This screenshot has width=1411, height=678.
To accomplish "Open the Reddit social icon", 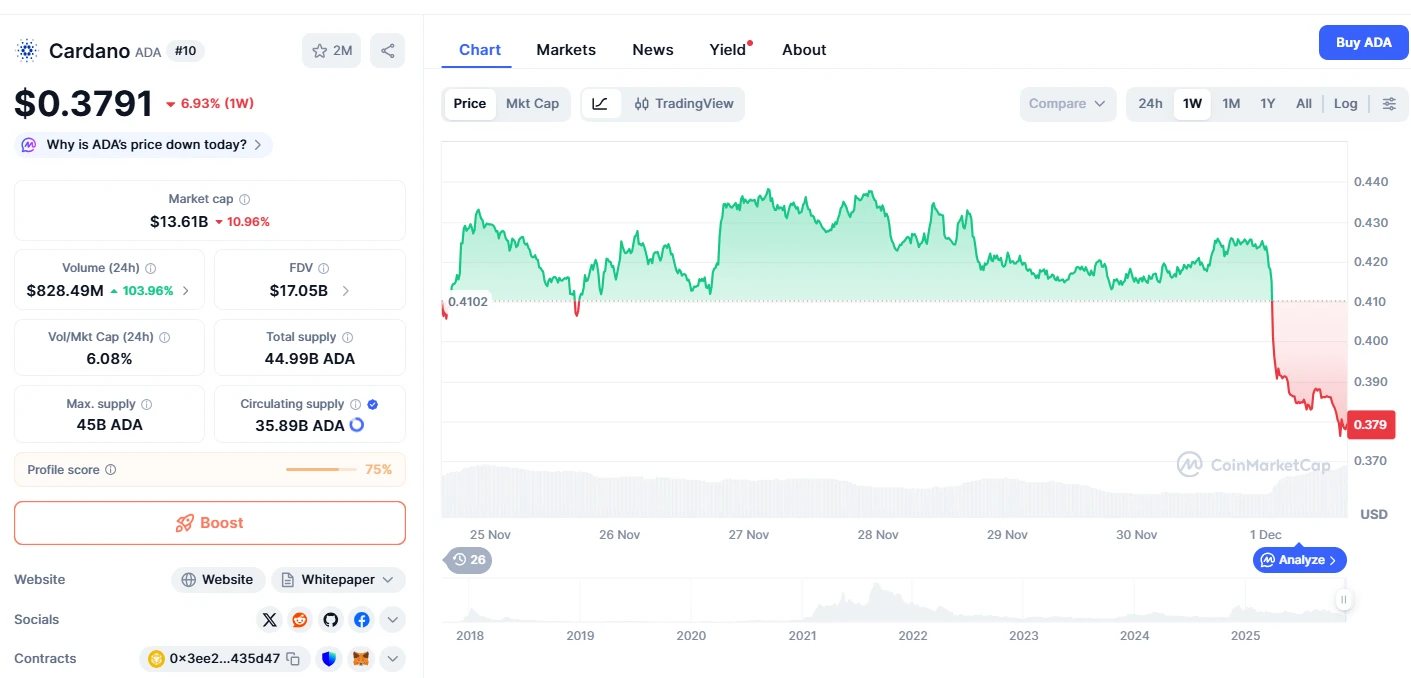I will [300, 620].
